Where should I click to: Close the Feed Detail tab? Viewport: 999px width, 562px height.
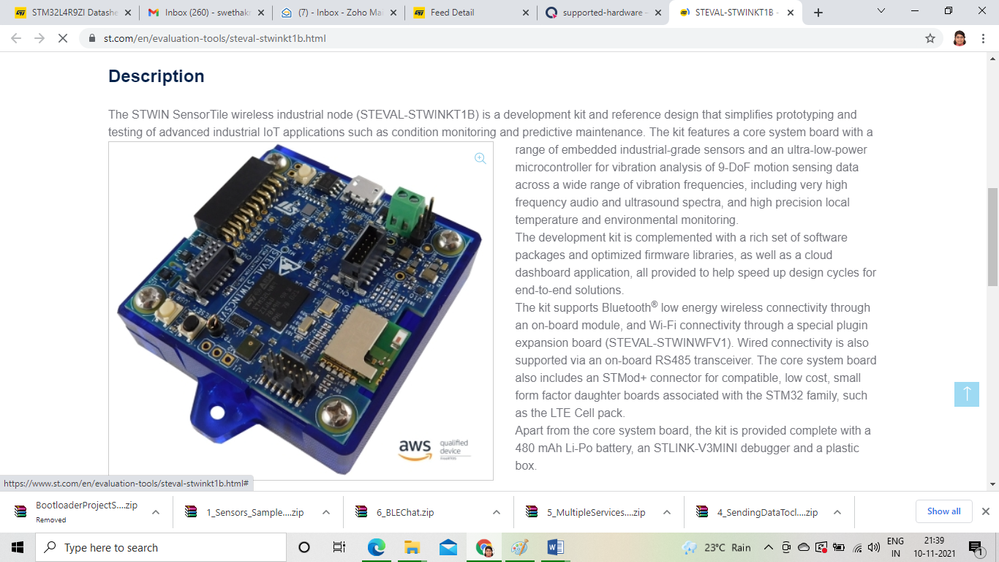tap(526, 13)
